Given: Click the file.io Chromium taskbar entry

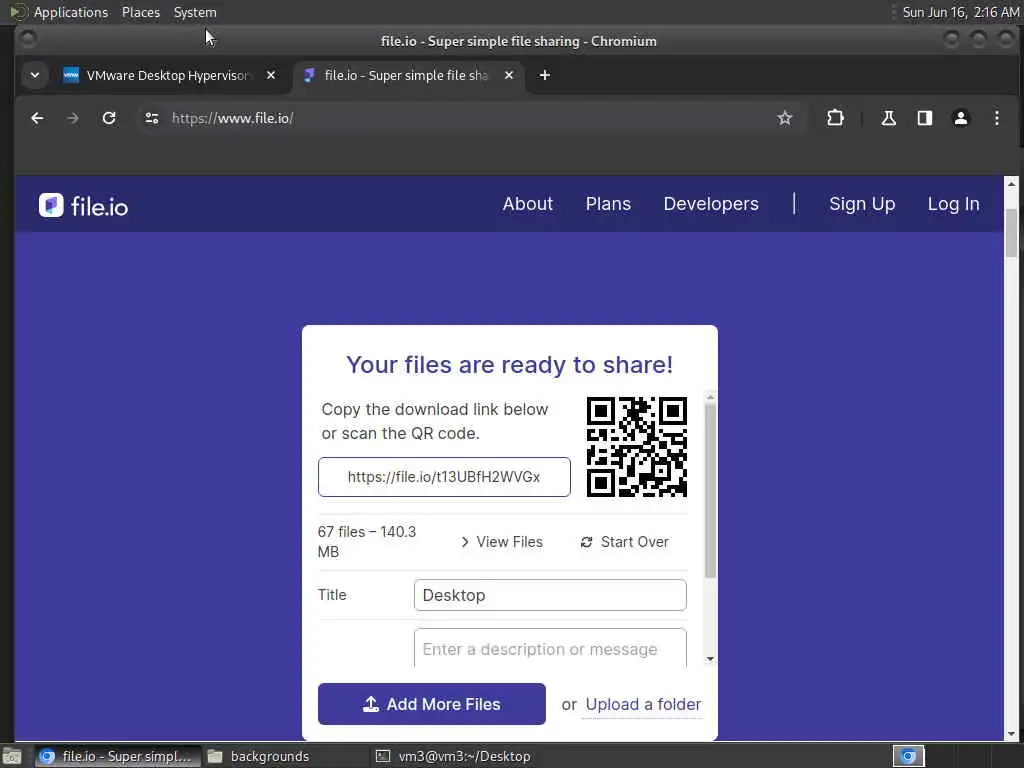Looking at the screenshot, I should [x=118, y=757].
